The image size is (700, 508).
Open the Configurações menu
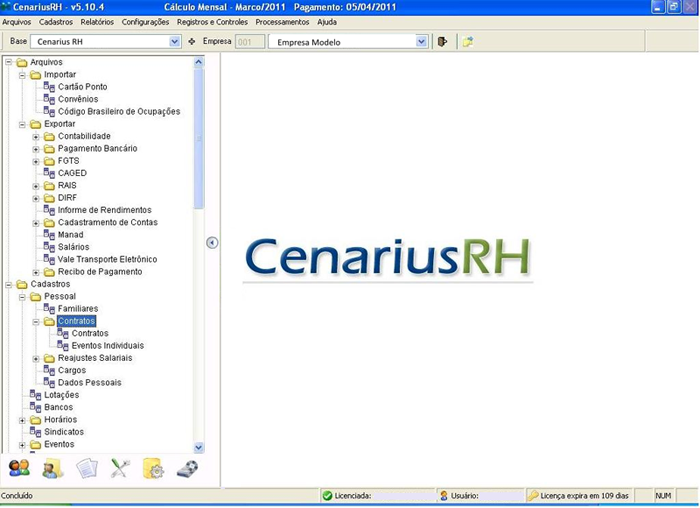coord(145,22)
